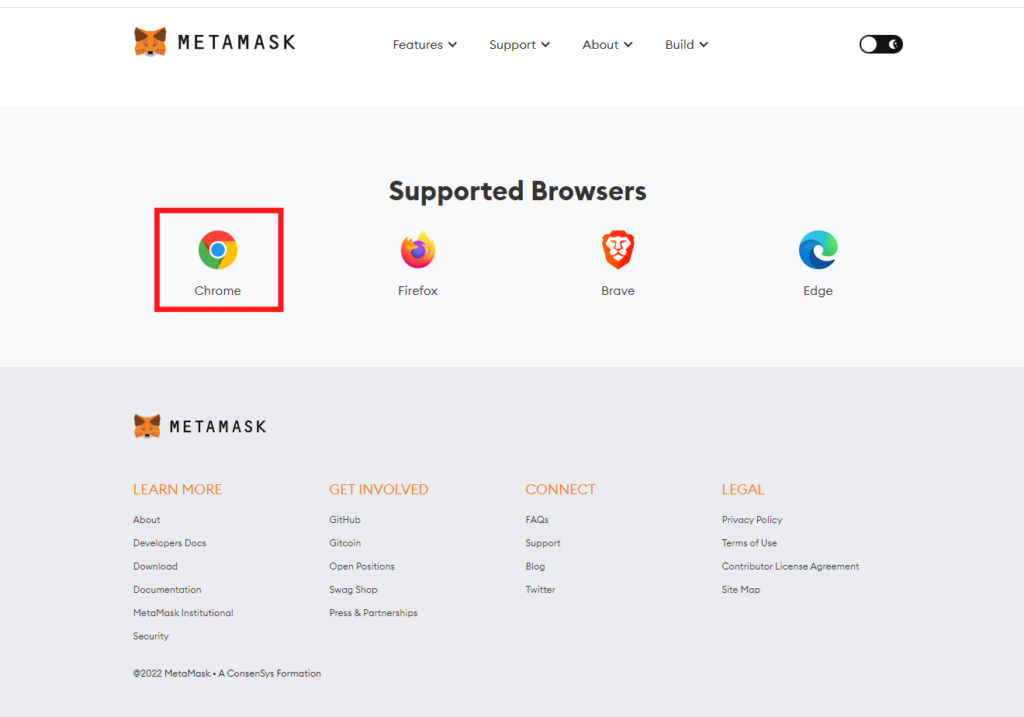Click the footer MetaMask fox logo

[147, 426]
